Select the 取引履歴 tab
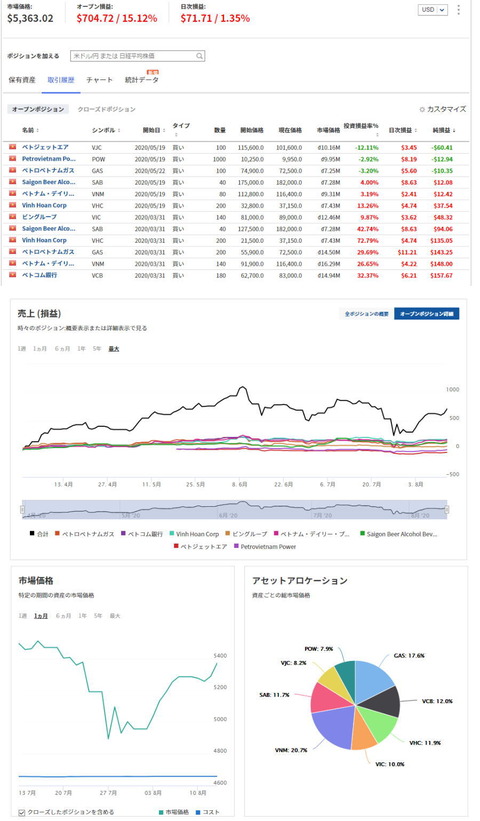The height and width of the screenshot is (821, 480). (x=61, y=80)
